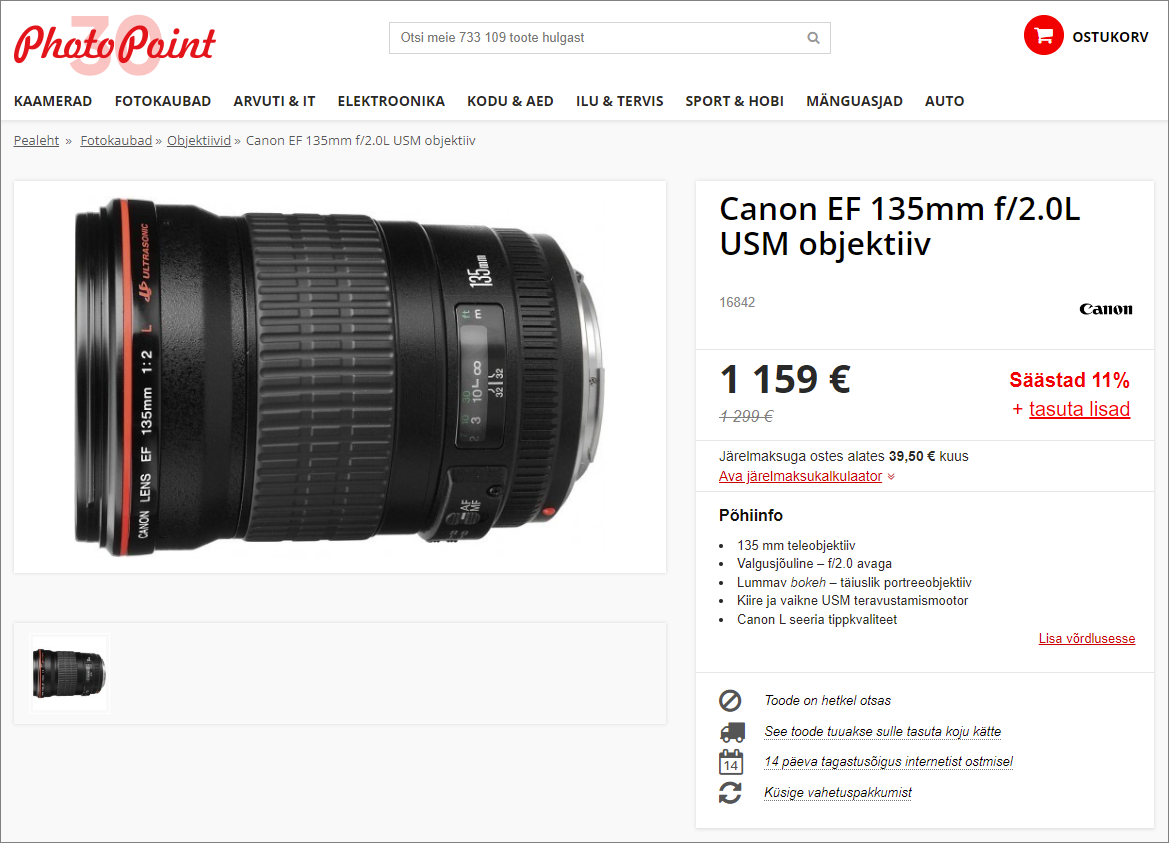Image resolution: width=1169 pixels, height=843 pixels.
Task: Click the search magnifier icon
Action: tap(813, 38)
